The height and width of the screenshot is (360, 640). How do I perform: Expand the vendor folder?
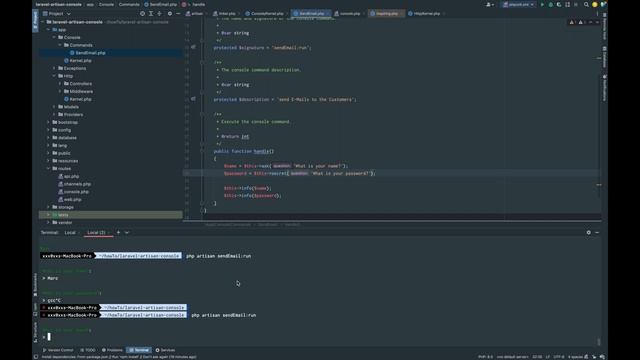tap(49, 222)
